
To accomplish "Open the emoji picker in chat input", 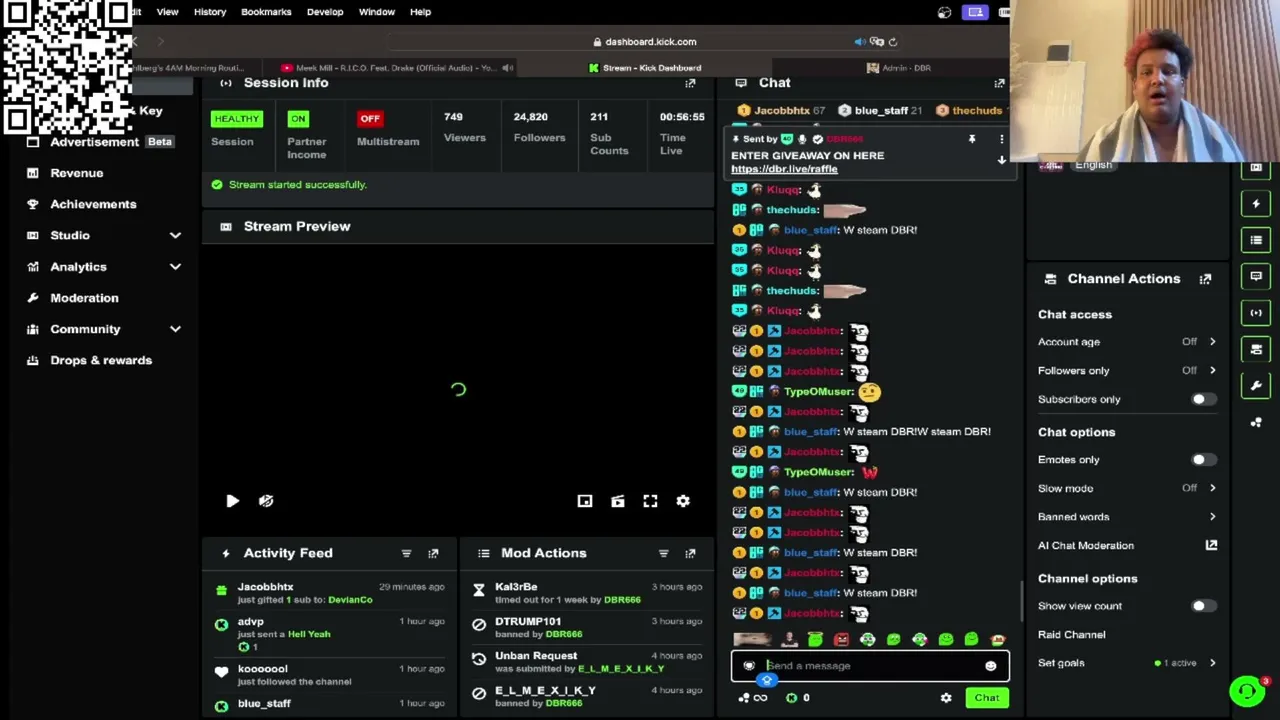I will [x=990, y=666].
